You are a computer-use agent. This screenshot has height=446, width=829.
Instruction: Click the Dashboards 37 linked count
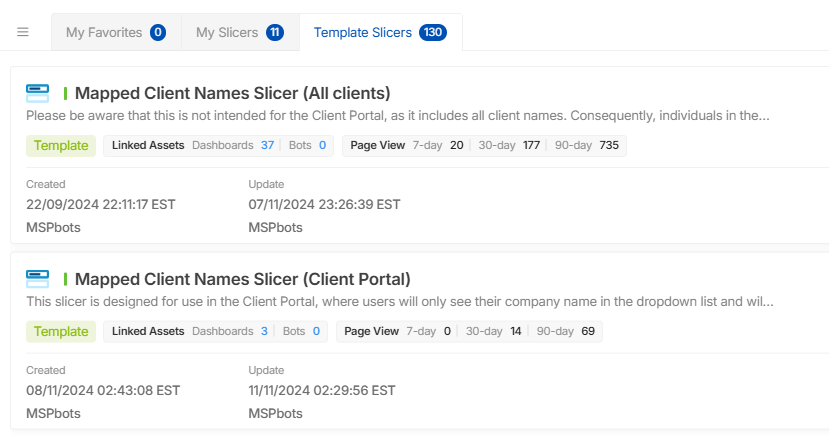point(268,145)
